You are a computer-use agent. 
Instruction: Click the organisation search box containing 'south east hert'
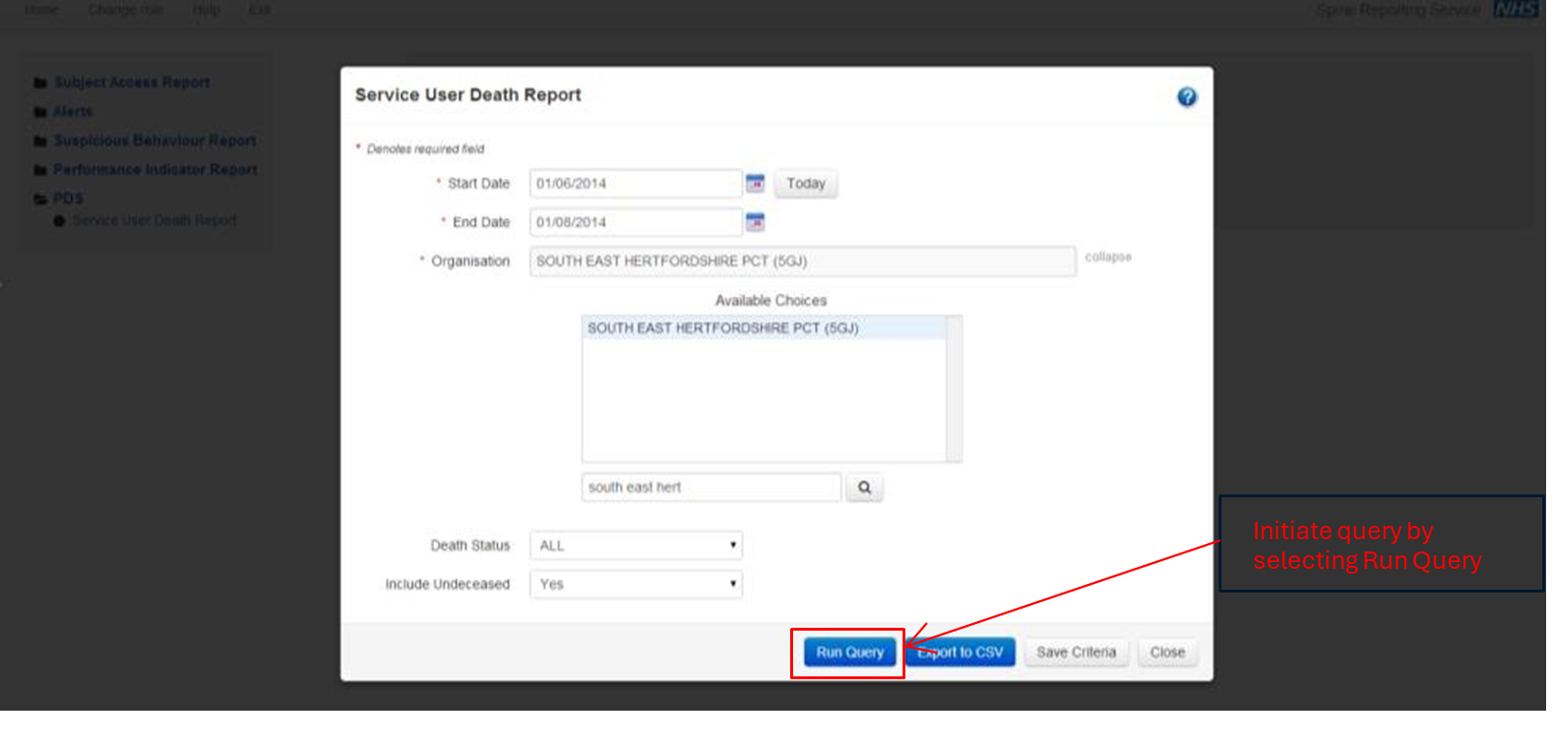tap(711, 487)
